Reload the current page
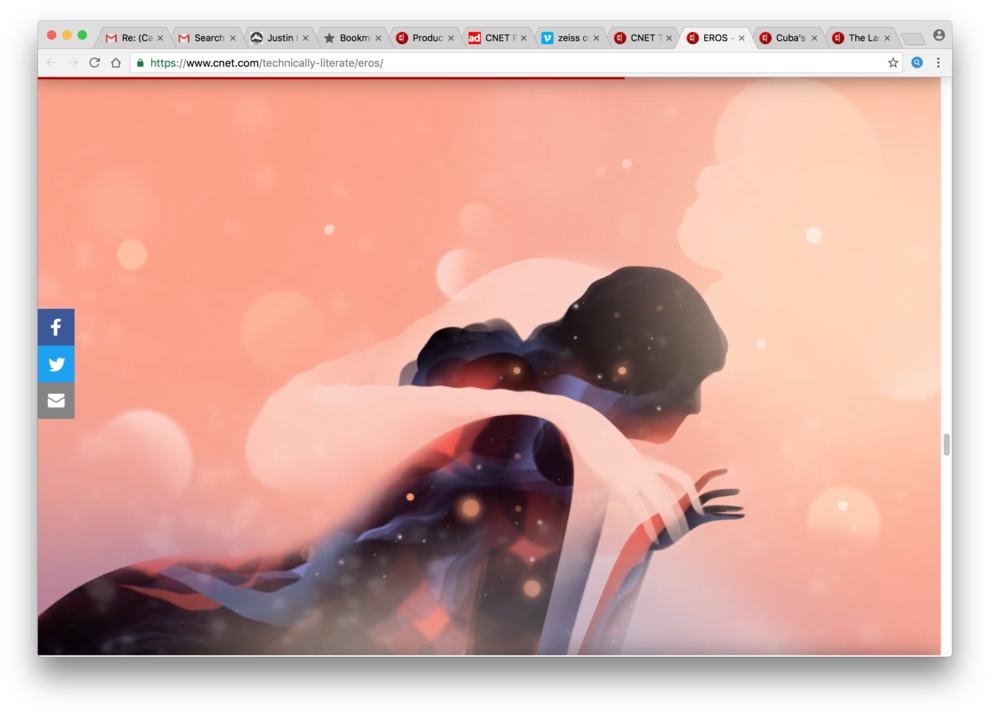The height and width of the screenshot is (713, 989). 93,62
